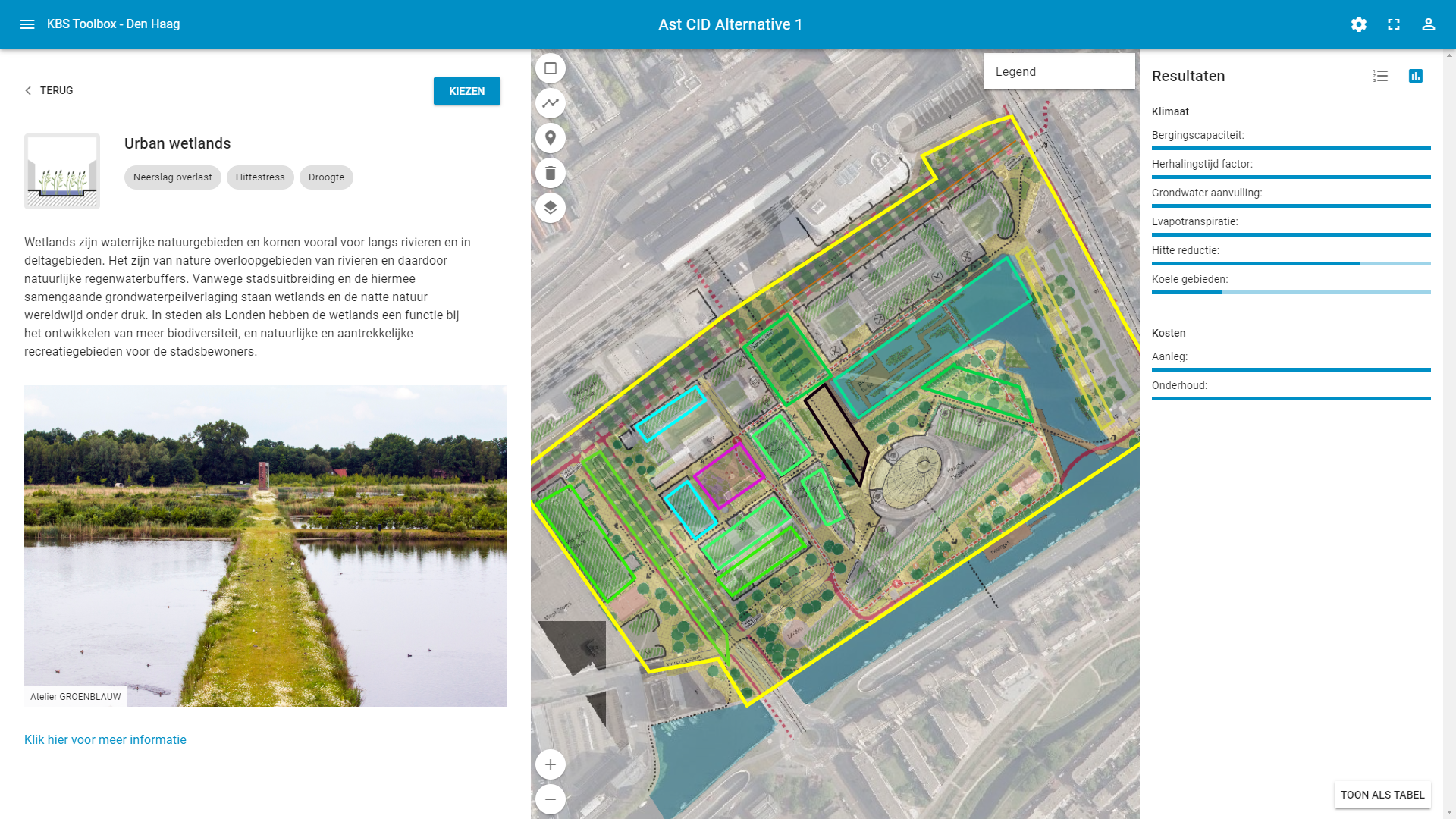The height and width of the screenshot is (819, 1456).
Task: Click the wetlands photo
Action: pyautogui.click(x=265, y=546)
